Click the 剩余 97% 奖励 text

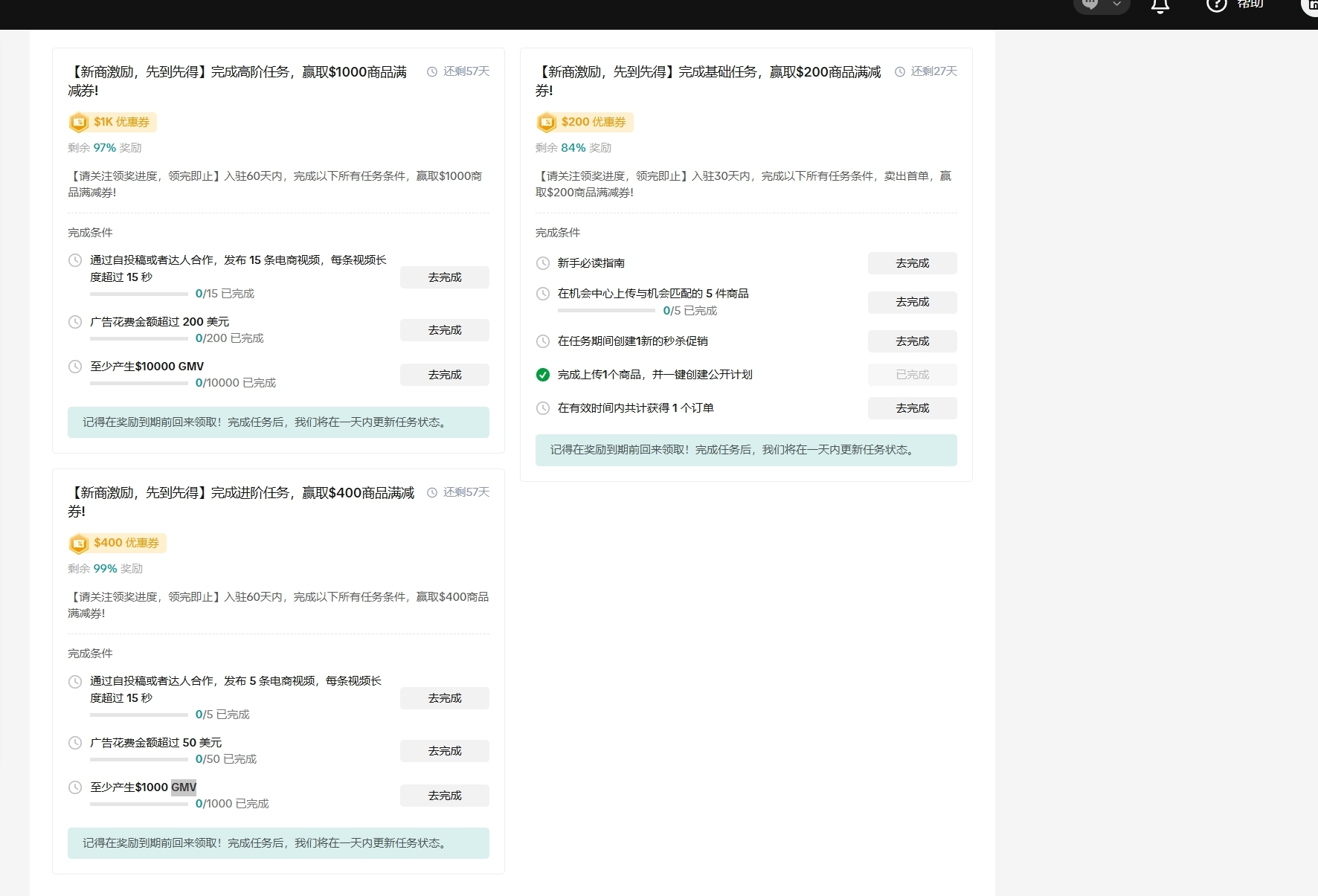(x=105, y=148)
